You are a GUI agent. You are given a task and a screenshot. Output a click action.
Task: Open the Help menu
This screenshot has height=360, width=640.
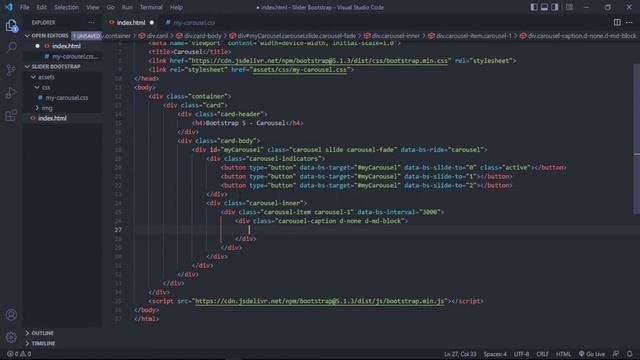(176, 7)
